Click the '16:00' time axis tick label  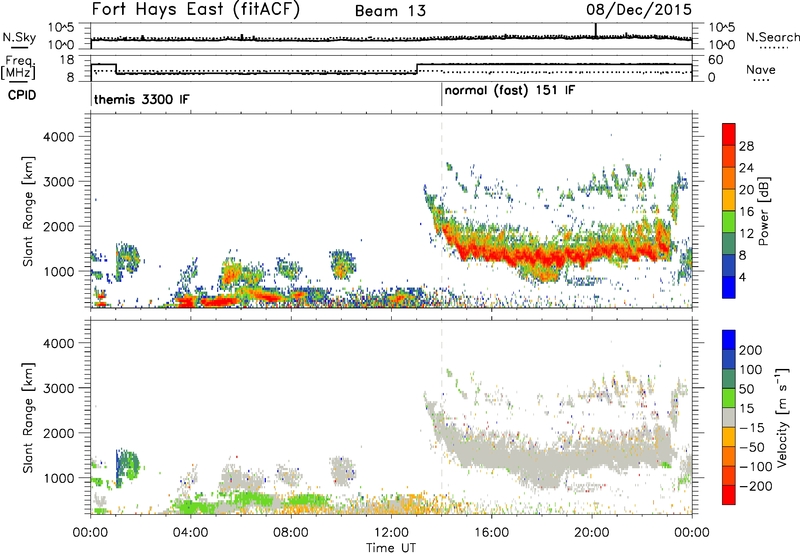pyautogui.click(x=491, y=533)
